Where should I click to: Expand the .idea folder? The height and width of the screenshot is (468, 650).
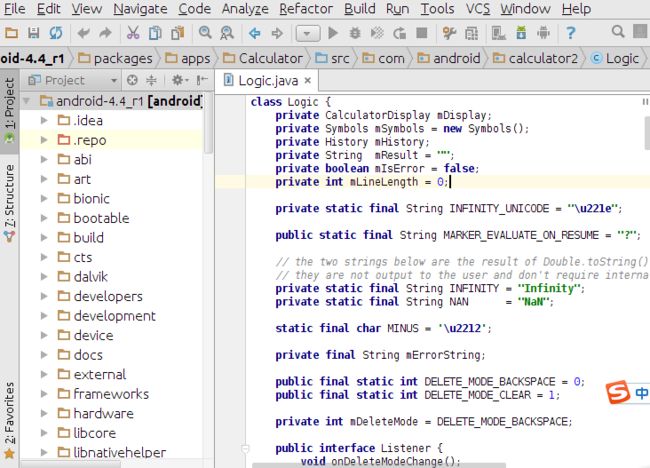click(x=44, y=121)
